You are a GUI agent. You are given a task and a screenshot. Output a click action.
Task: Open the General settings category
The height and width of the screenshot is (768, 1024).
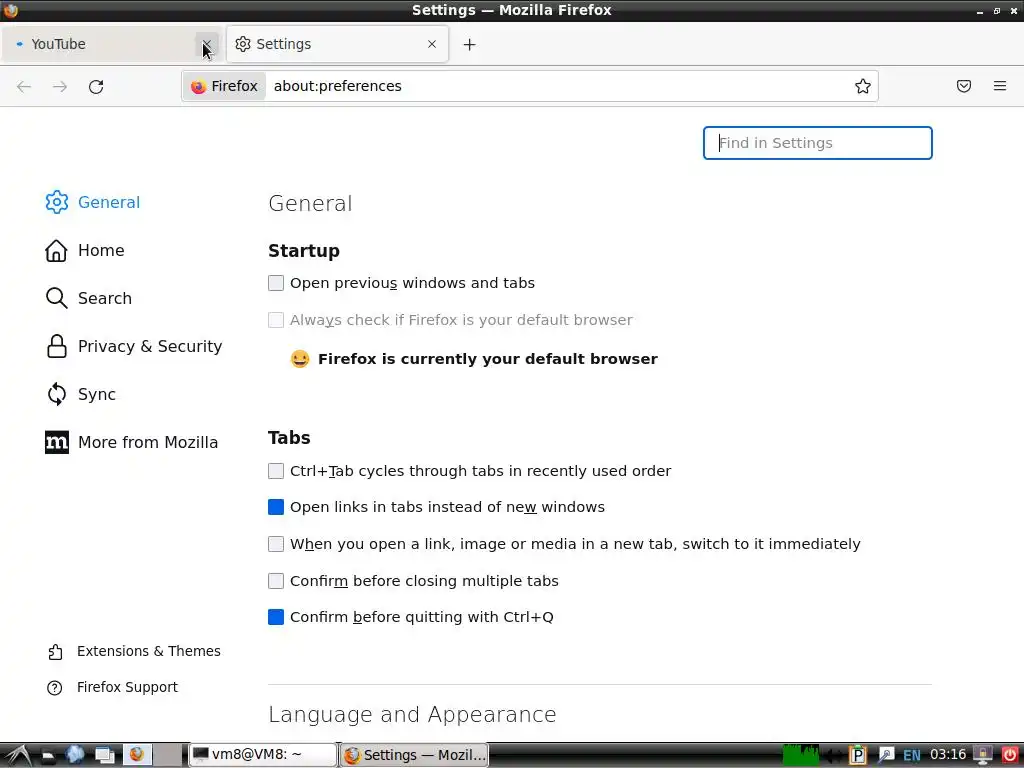coord(93,202)
